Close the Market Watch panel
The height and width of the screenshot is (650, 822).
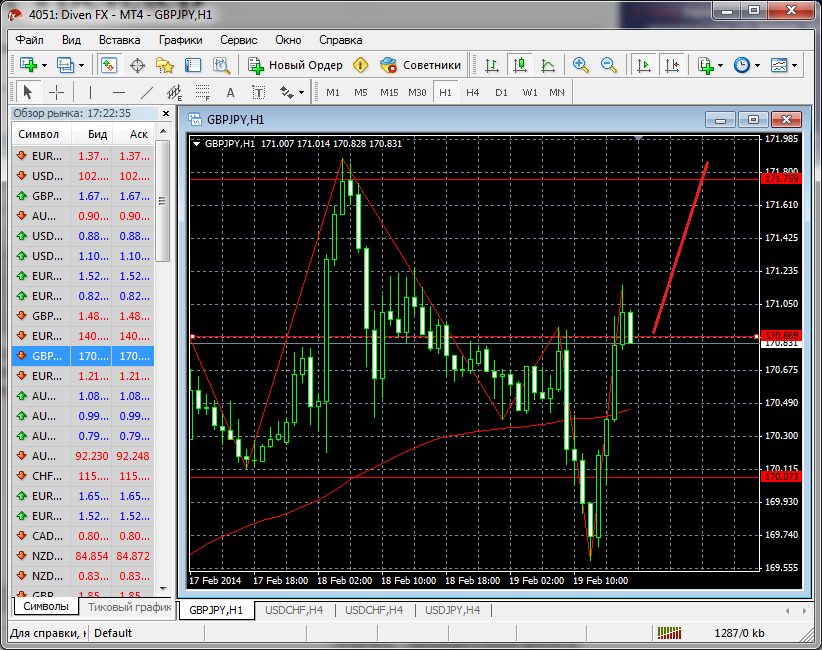(166, 113)
